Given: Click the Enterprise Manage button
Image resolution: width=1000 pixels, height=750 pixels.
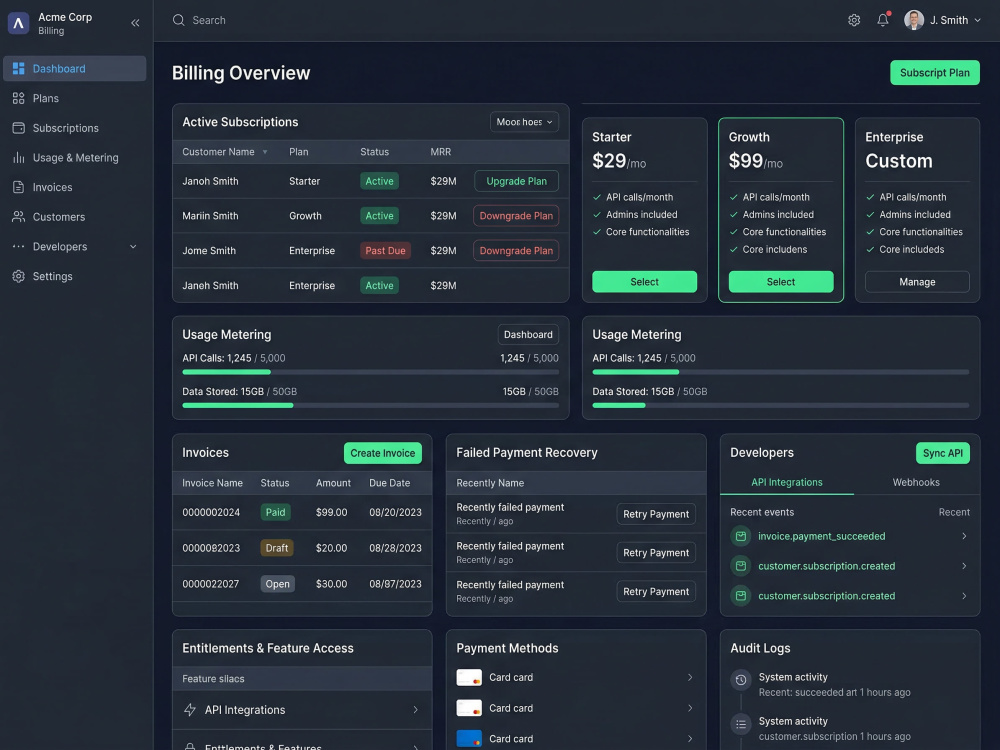Looking at the screenshot, I should (917, 282).
